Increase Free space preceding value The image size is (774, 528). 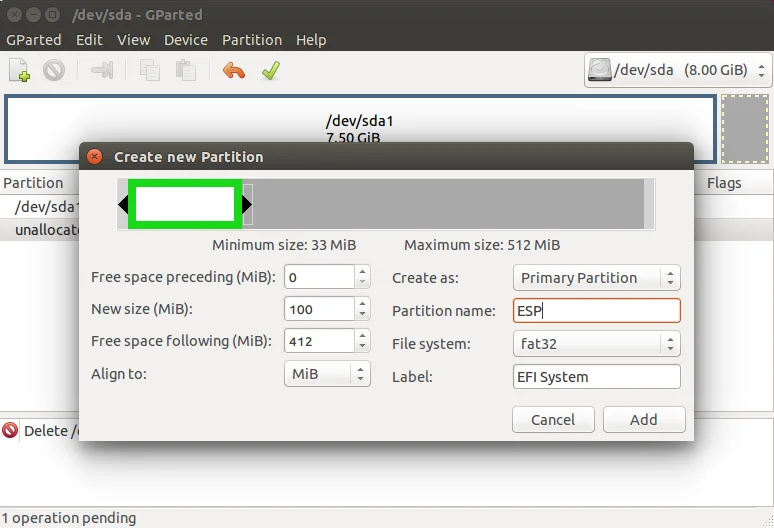[362, 271]
